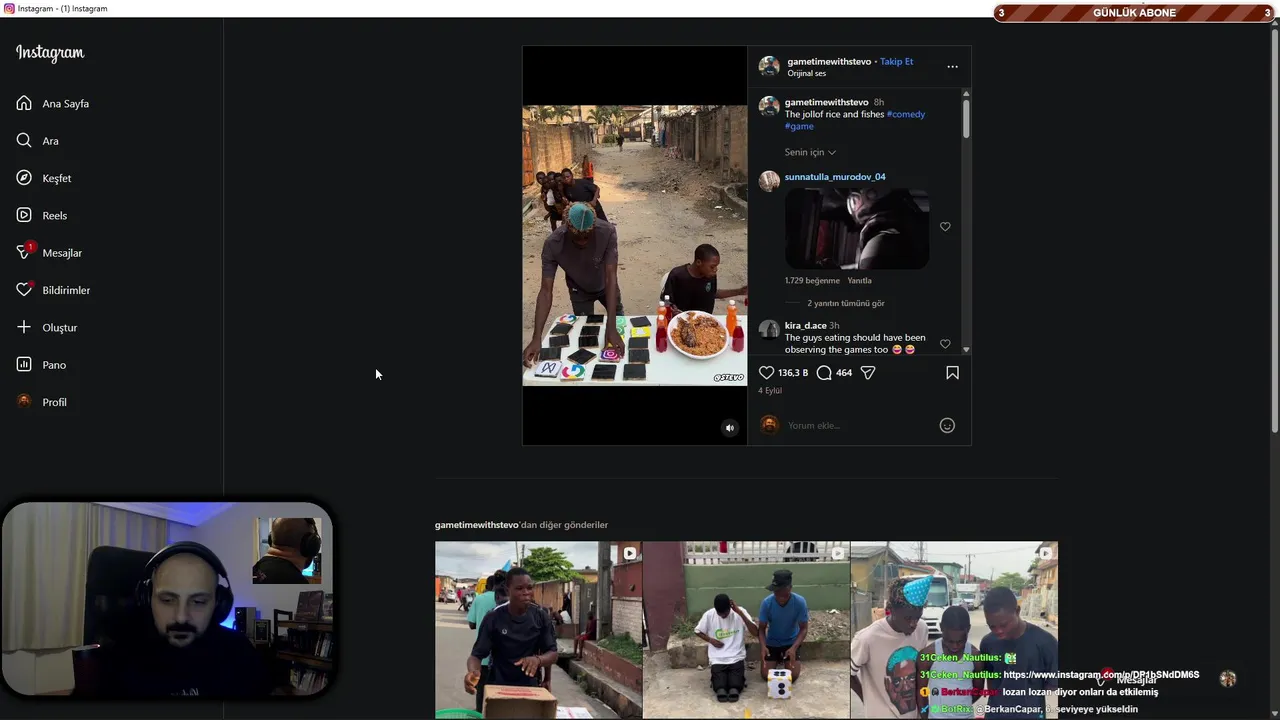
Task: Click Orijinal ses audio link
Action: click(806, 73)
